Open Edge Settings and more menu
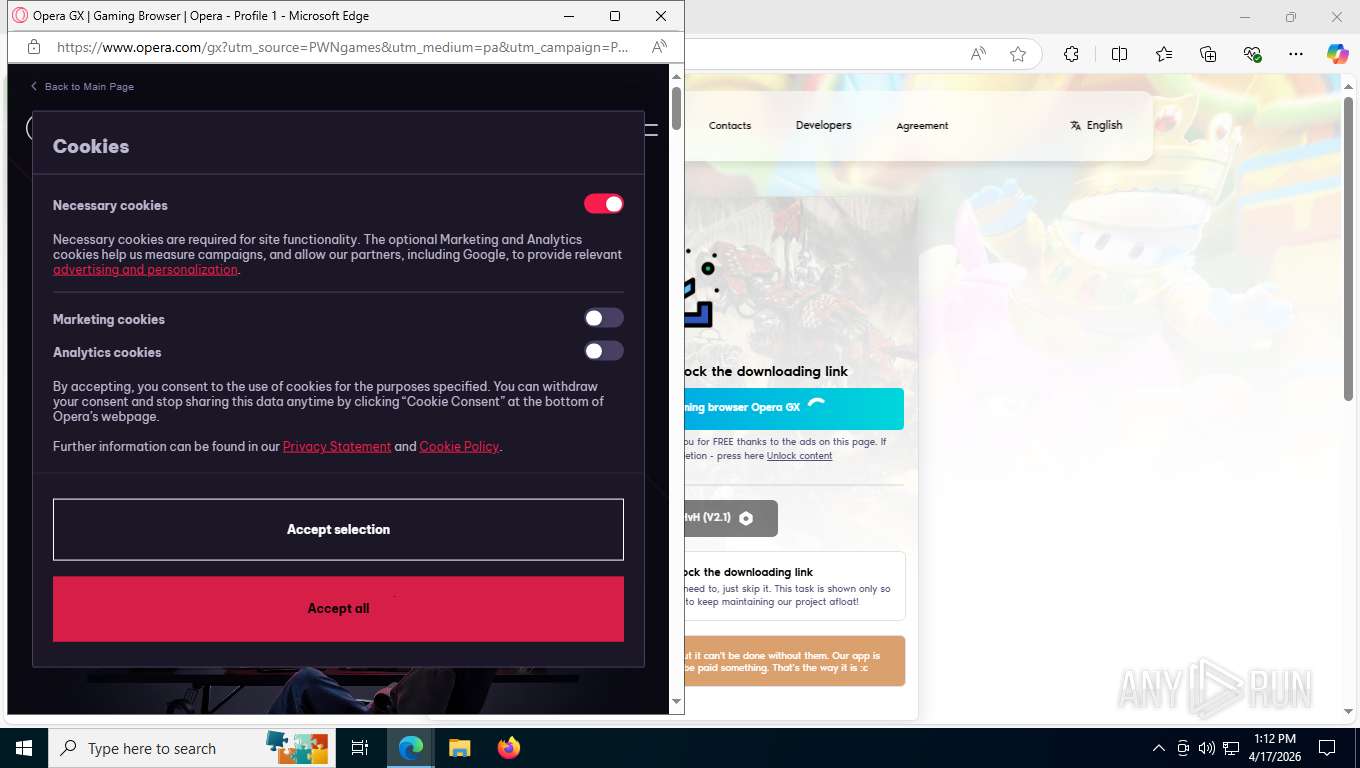The width and height of the screenshot is (1360, 768). coord(1296,54)
